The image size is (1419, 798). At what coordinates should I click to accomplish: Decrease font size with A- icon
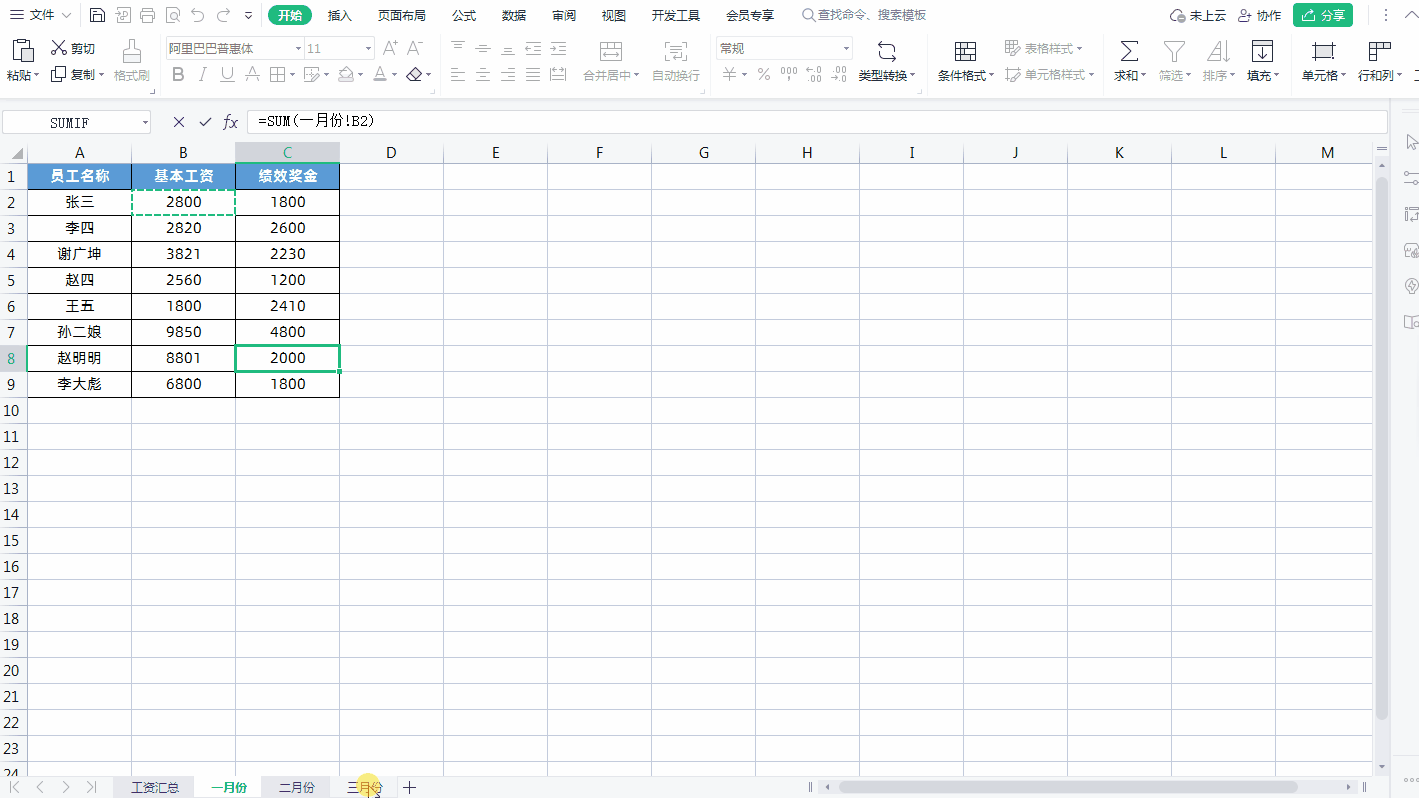point(415,48)
